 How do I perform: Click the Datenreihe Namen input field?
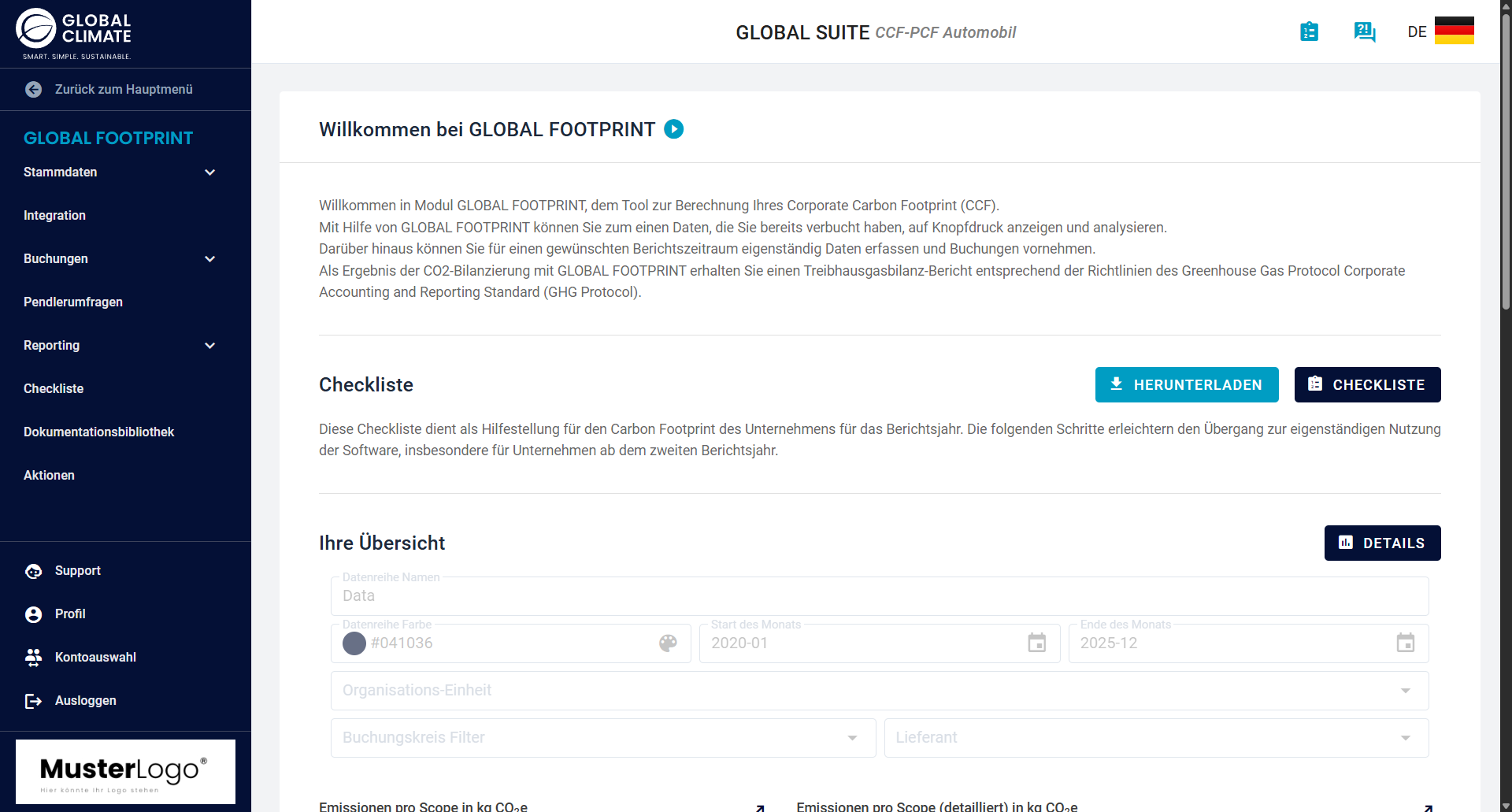880,596
